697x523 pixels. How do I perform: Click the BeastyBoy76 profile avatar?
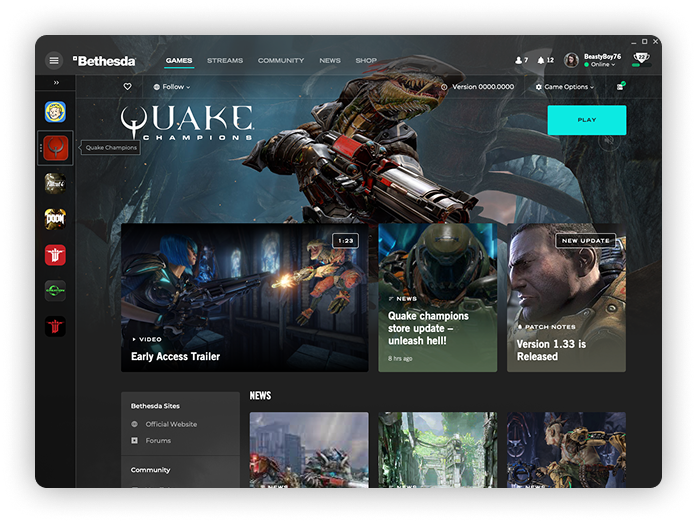point(571,60)
